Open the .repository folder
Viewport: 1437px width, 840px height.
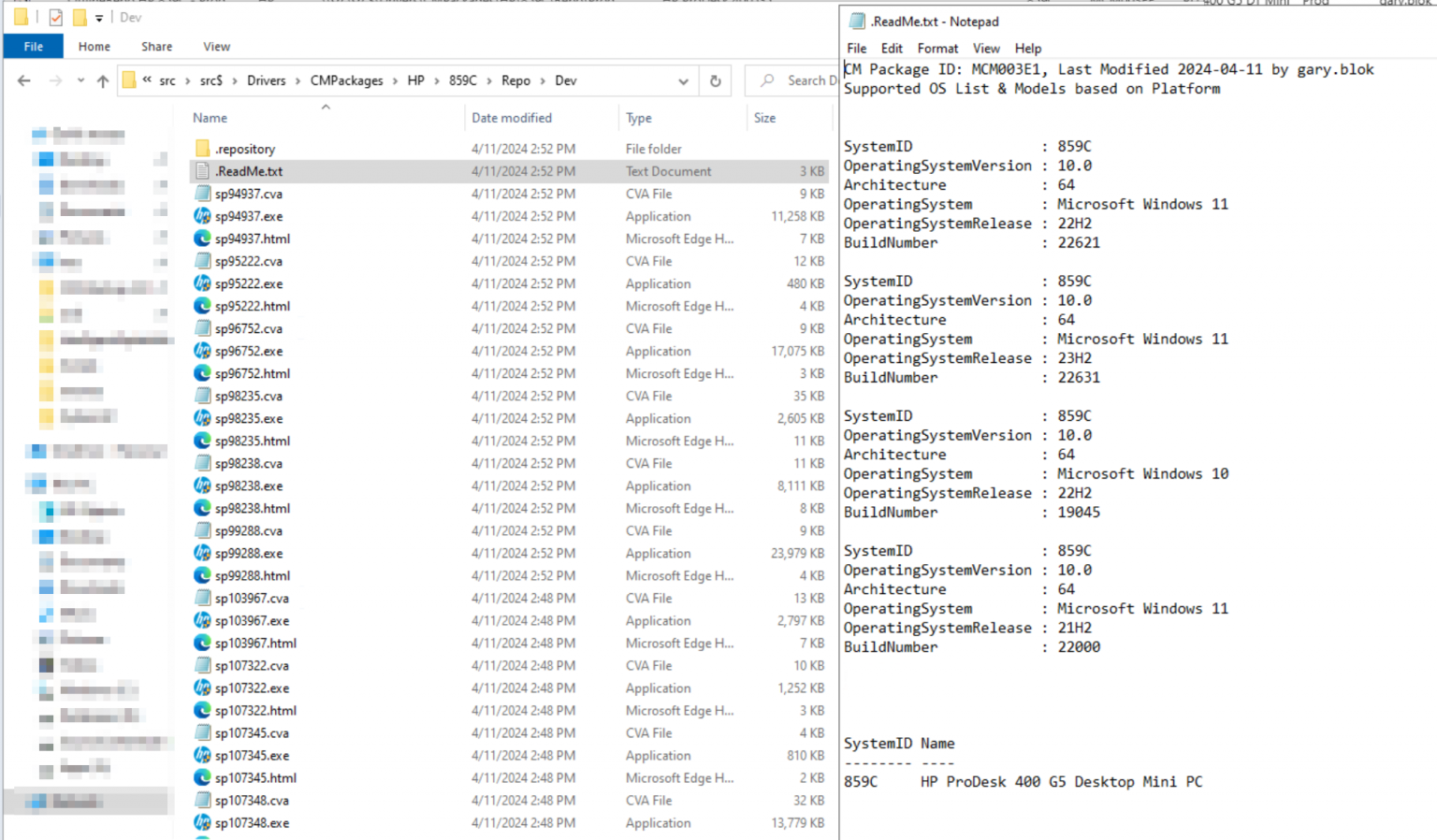(x=245, y=148)
